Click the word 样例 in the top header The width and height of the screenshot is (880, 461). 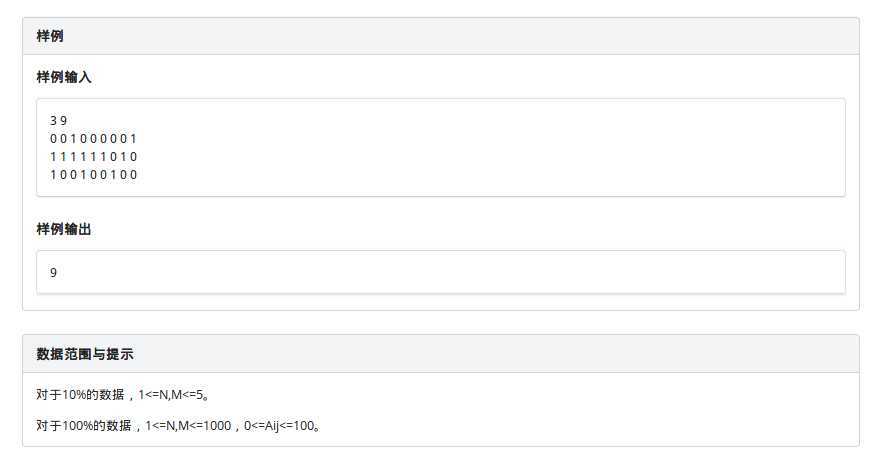coord(50,36)
